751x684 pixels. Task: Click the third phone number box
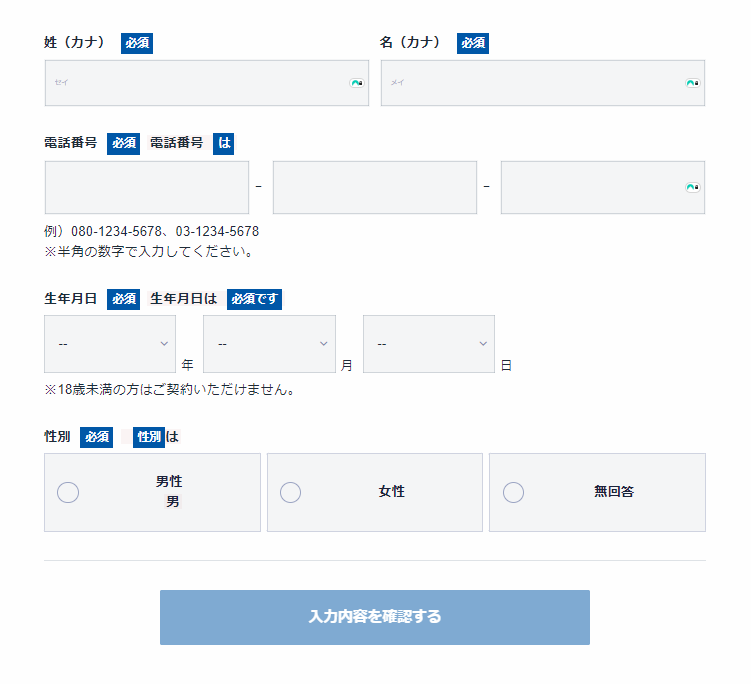[x=590, y=187]
